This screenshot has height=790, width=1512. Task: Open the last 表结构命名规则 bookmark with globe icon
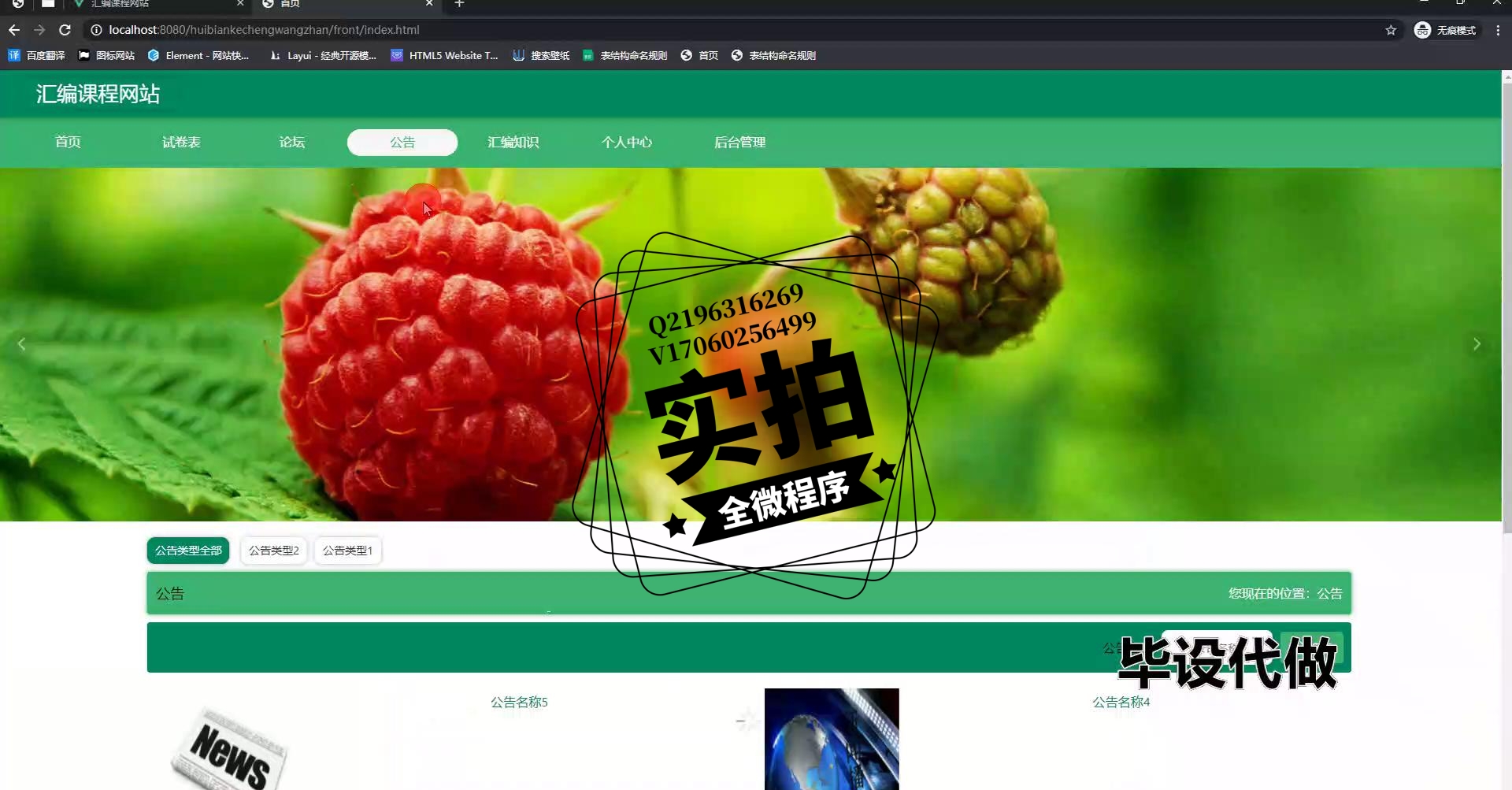tap(773, 55)
